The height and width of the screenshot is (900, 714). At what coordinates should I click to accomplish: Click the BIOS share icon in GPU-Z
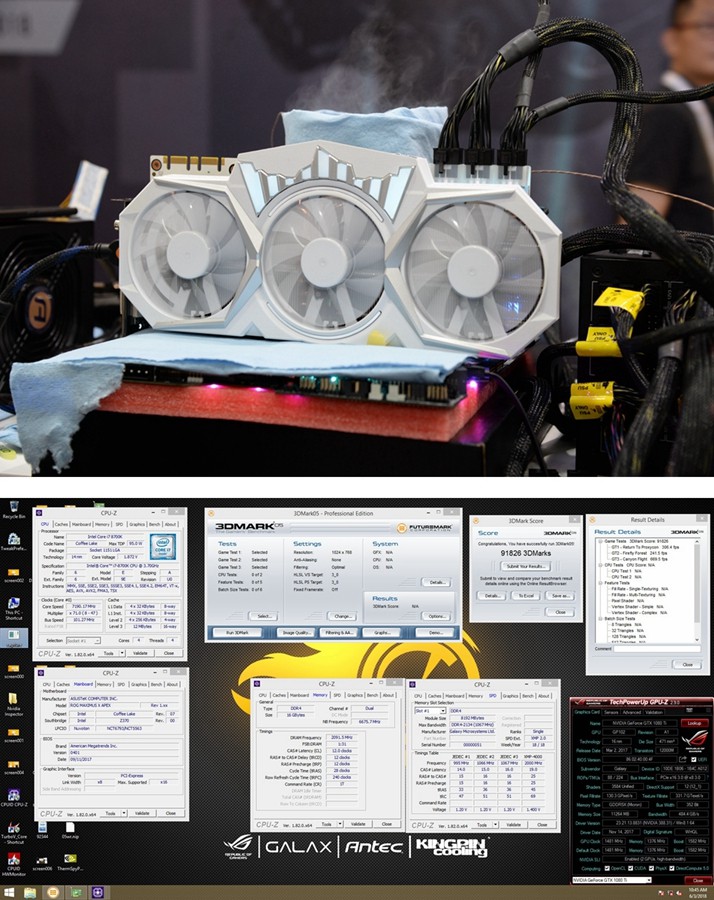684,759
